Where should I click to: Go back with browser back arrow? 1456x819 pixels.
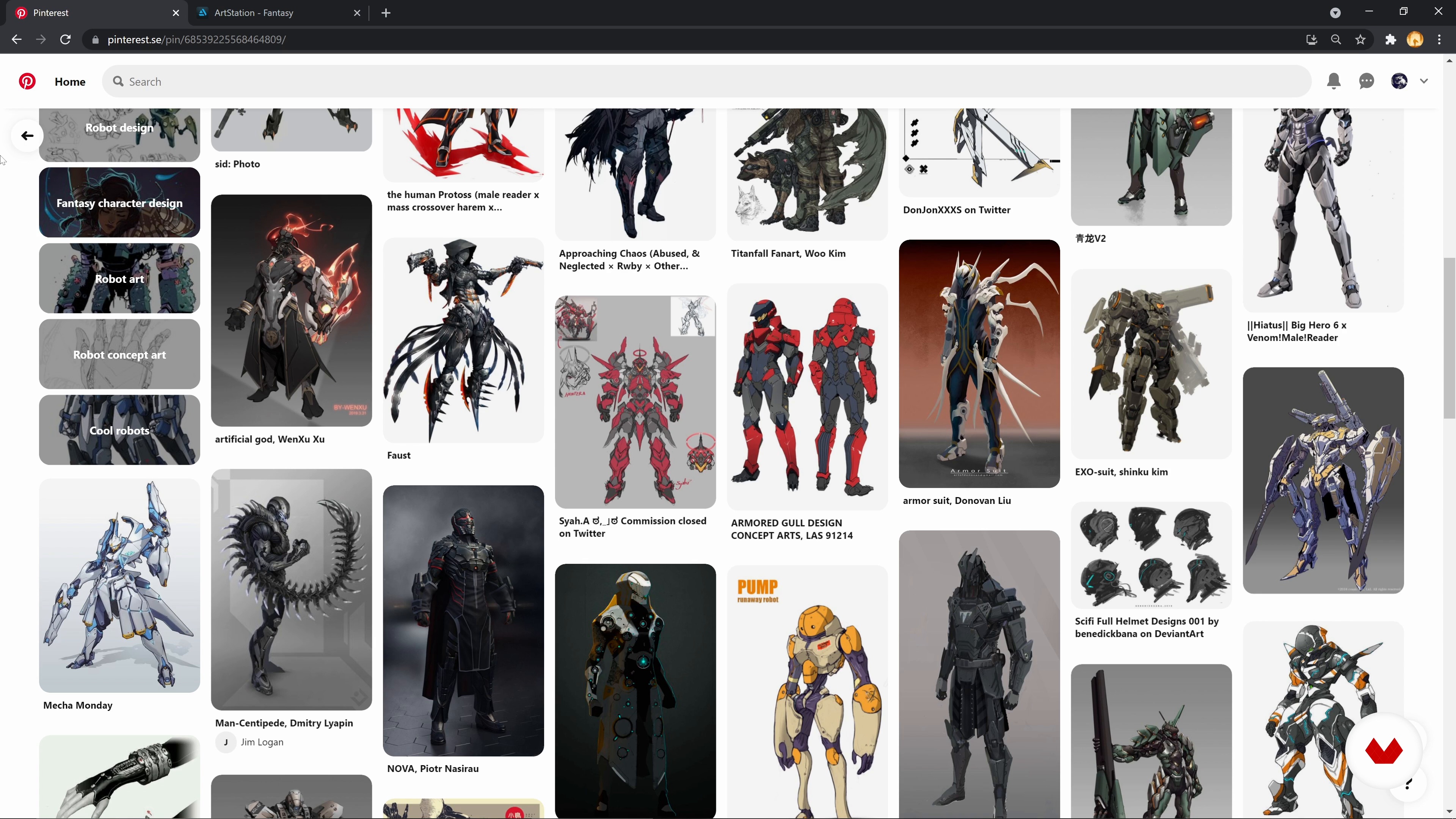(x=16, y=39)
